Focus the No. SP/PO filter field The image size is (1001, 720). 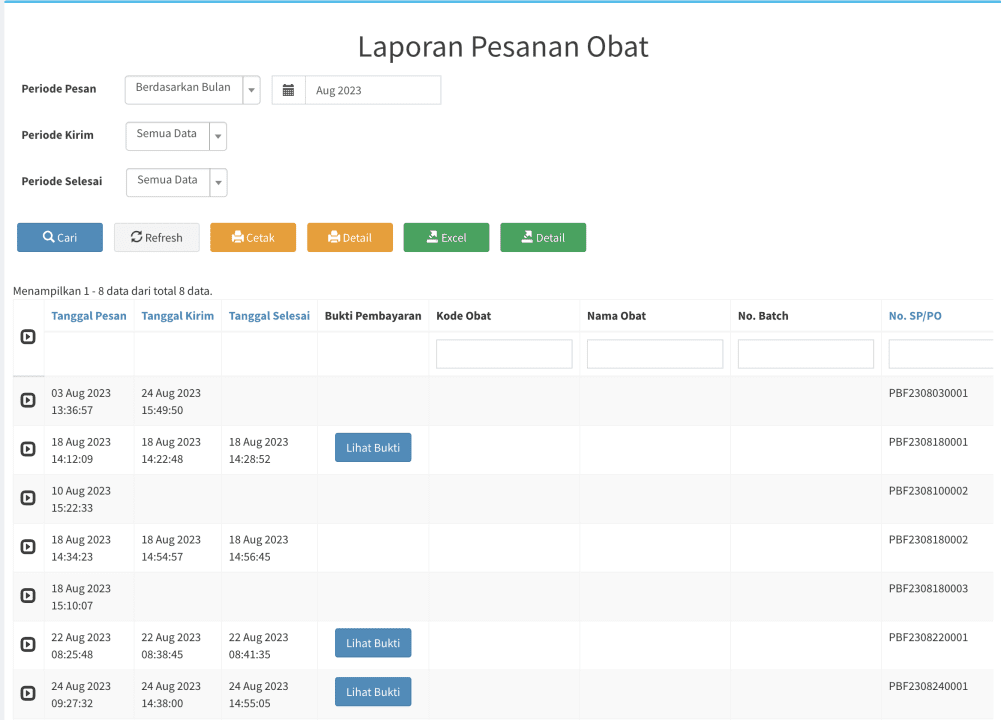tap(941, 354)
